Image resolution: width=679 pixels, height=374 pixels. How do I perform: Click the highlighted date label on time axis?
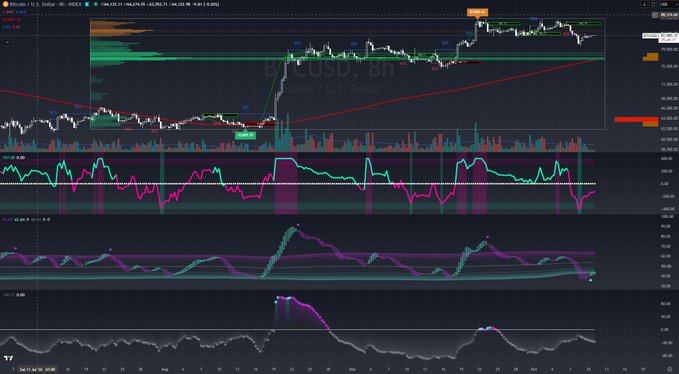coord(37,369)
